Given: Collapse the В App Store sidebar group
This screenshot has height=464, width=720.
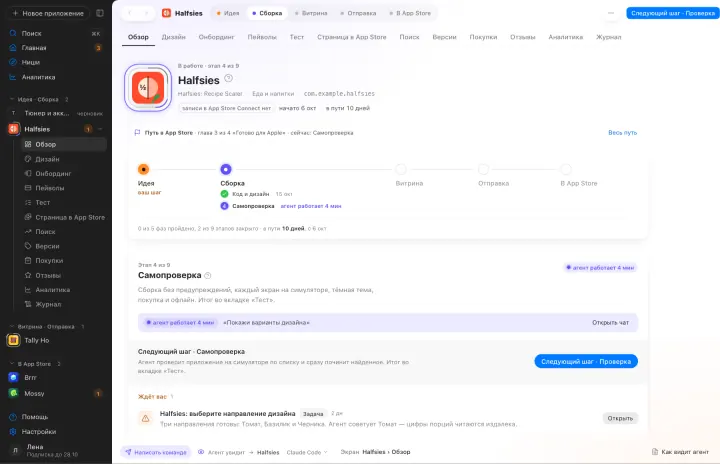Looking at the screenshot, I should (12, 364).
